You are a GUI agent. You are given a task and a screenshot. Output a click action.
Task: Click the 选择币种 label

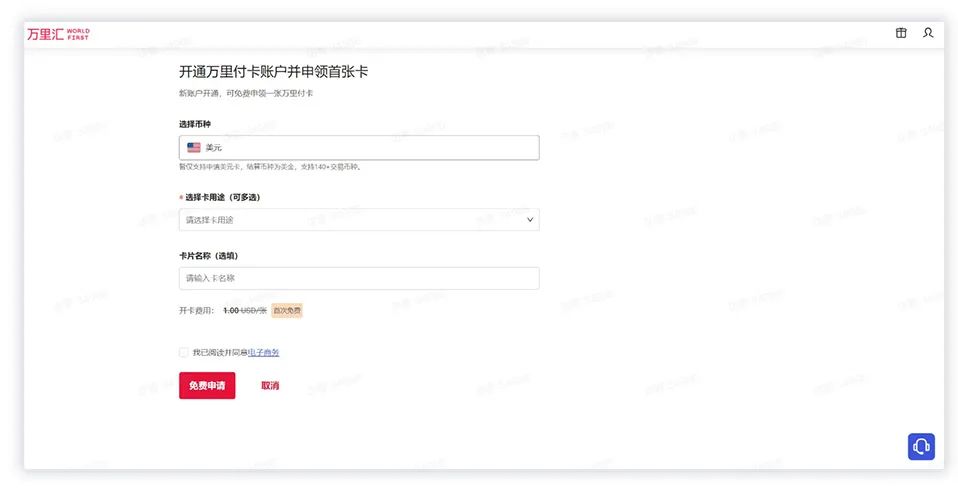click(x=195, y=124)
